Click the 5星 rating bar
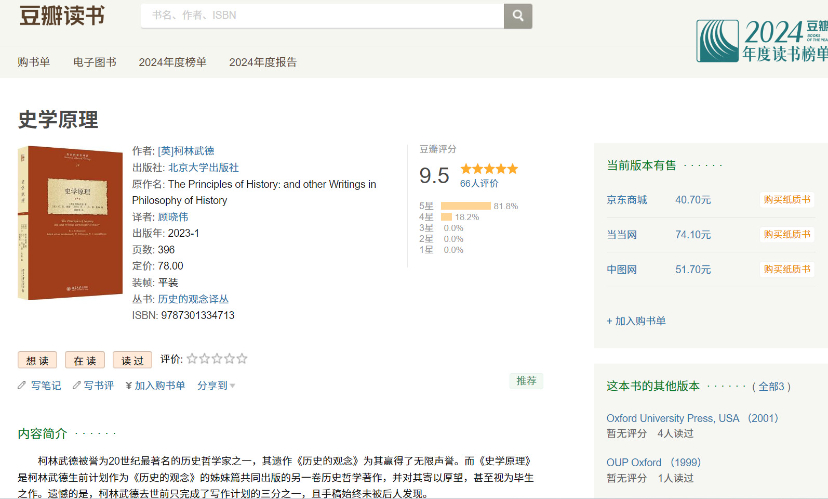The width and height of the screenshot is (828, 499). point(466,206)
